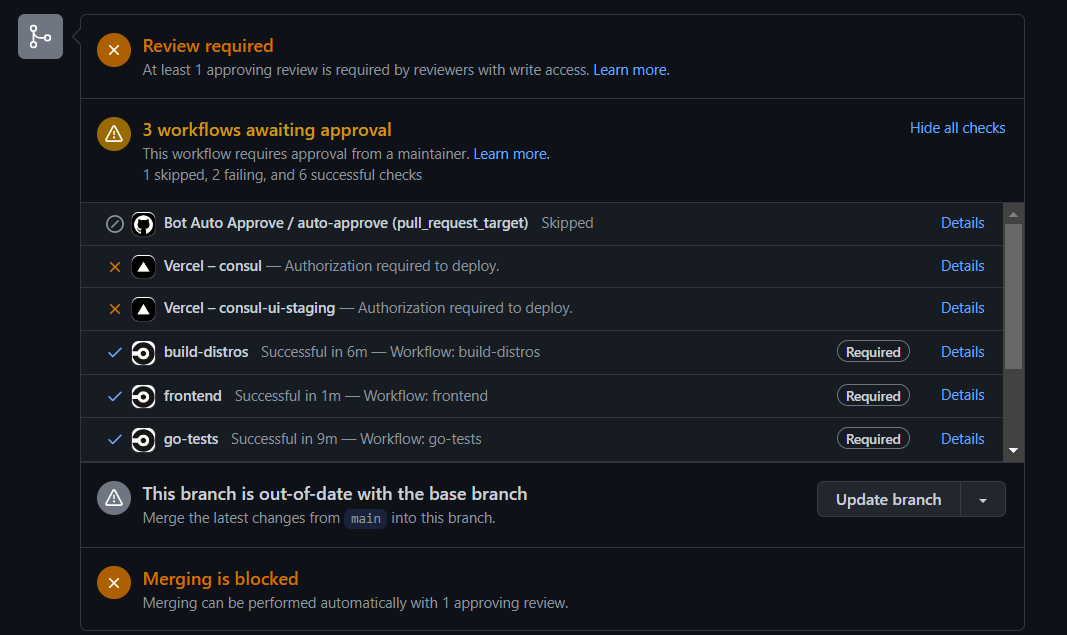The width and height of the screenshot is (1067, 635).
Task: Open Details for go-tests check
Action: click(x=962, y=439)
